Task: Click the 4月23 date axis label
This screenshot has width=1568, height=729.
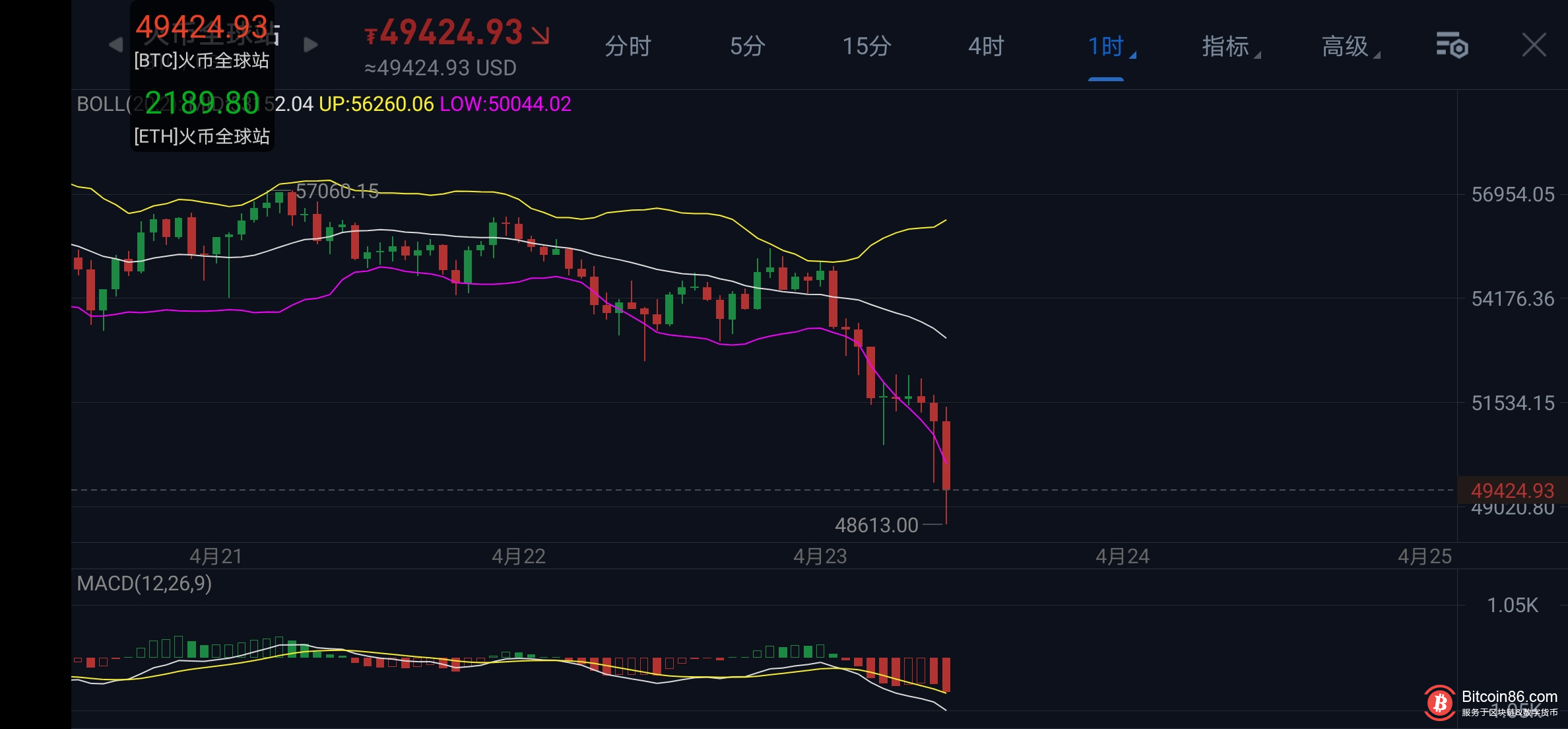Action: [820, 557]
